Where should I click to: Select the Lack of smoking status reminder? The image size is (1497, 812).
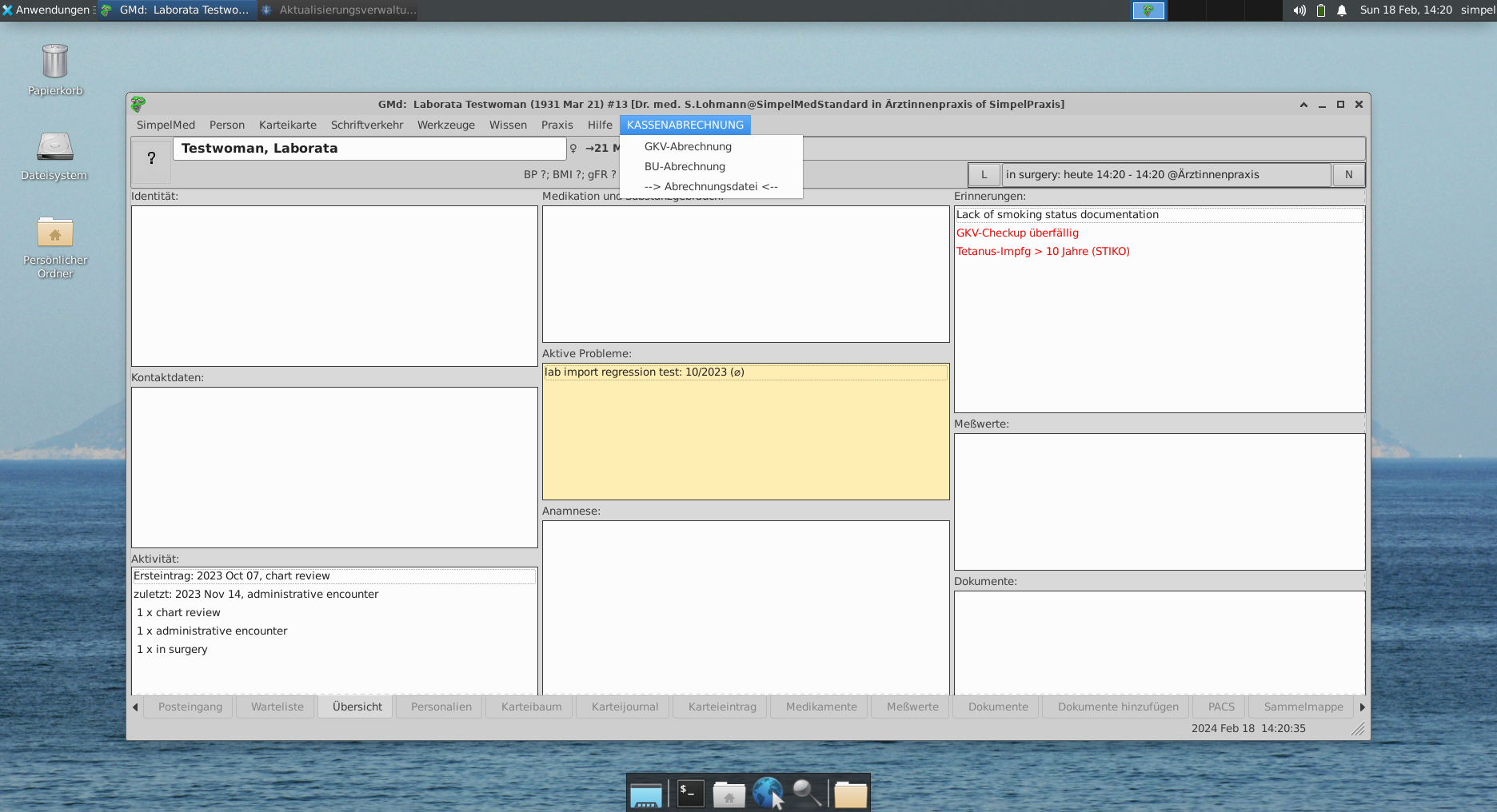pyautogui.click(x=1159, y=214)
